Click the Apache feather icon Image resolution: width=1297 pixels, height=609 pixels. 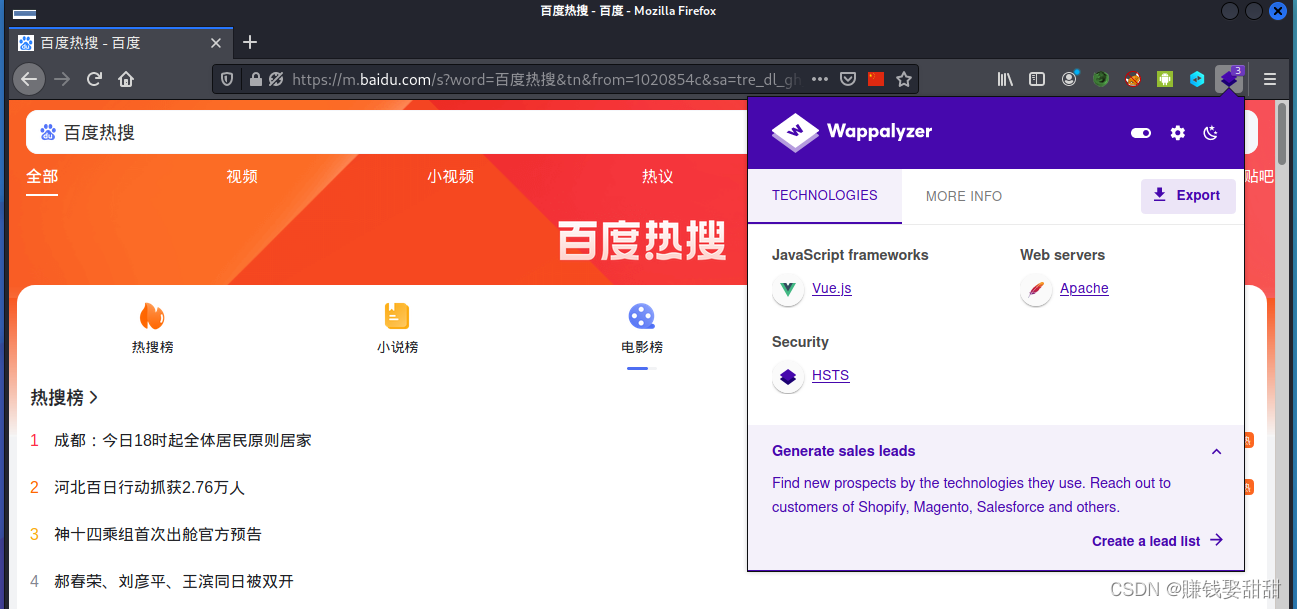pos(1036,290)
